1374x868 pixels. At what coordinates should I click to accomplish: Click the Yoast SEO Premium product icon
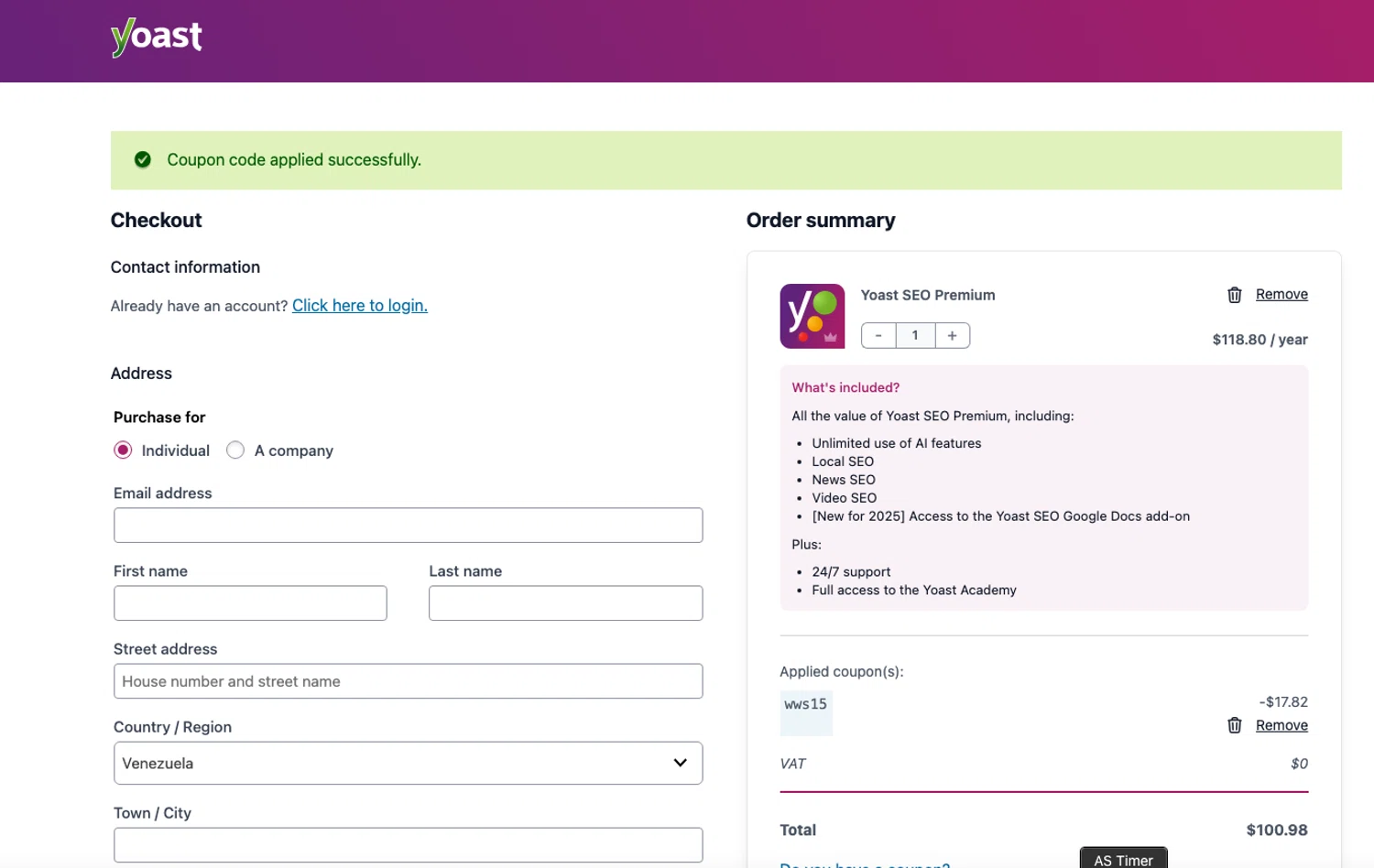coord(812,316)
